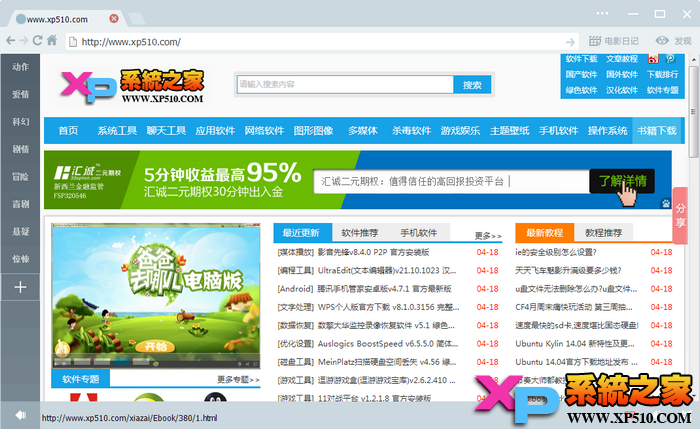Image resolution: width=700 pixels, height=429 pixels.
Task: Open the browser three-dots menu
Action: [602, 13]
